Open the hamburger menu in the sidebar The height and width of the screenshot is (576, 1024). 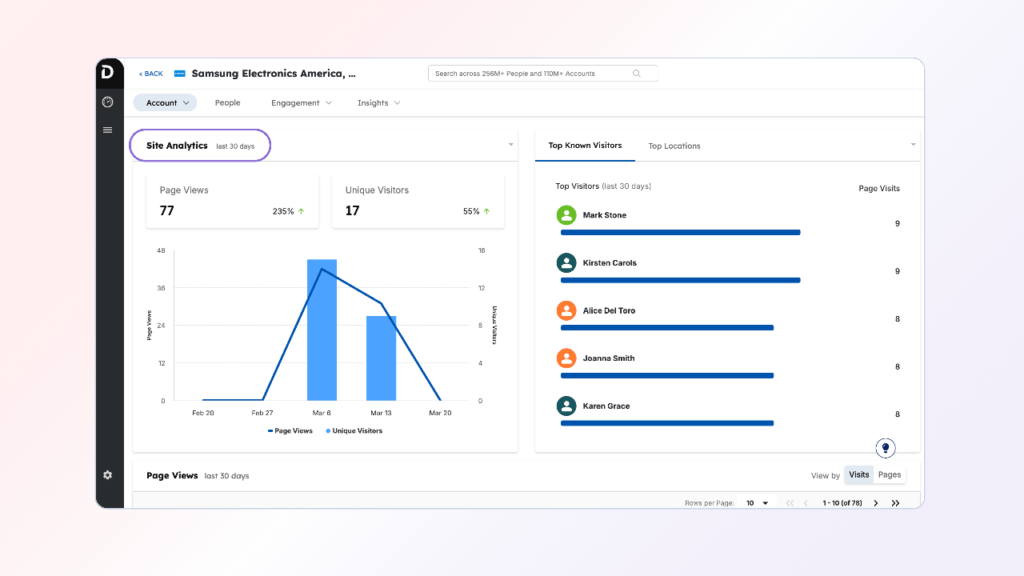coord(108,130)
